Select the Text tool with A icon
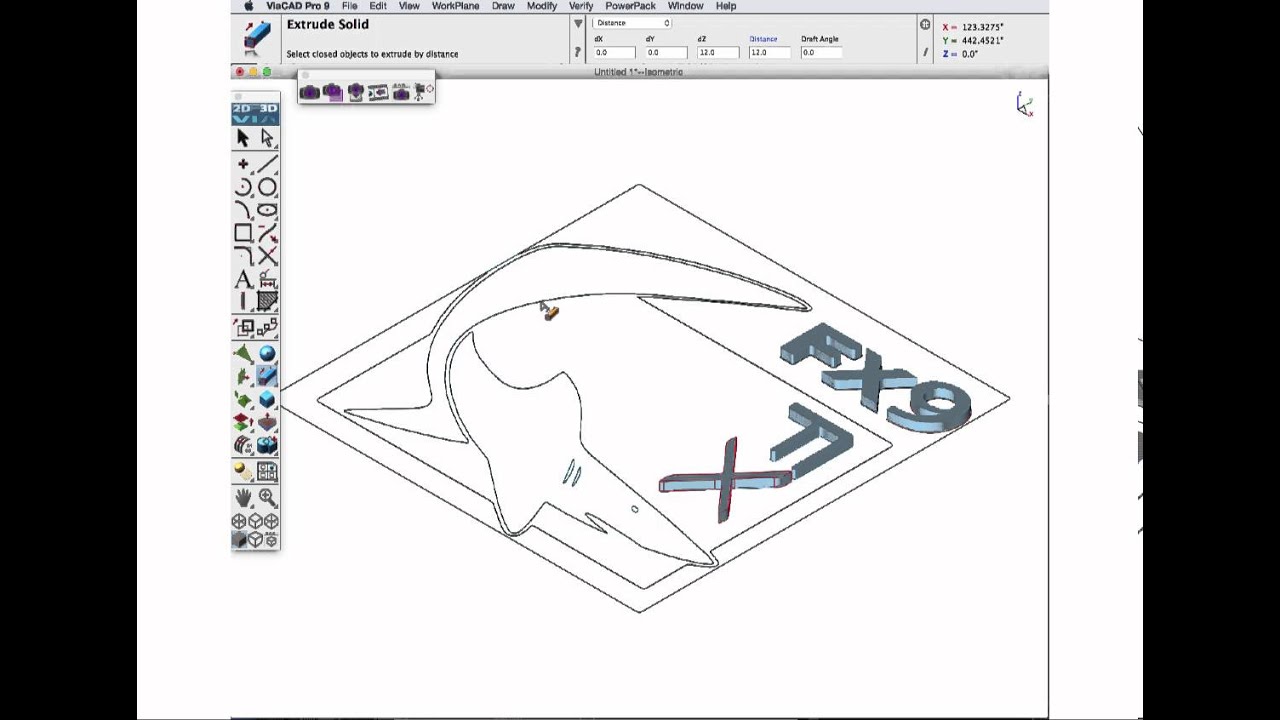 point(243,279)
